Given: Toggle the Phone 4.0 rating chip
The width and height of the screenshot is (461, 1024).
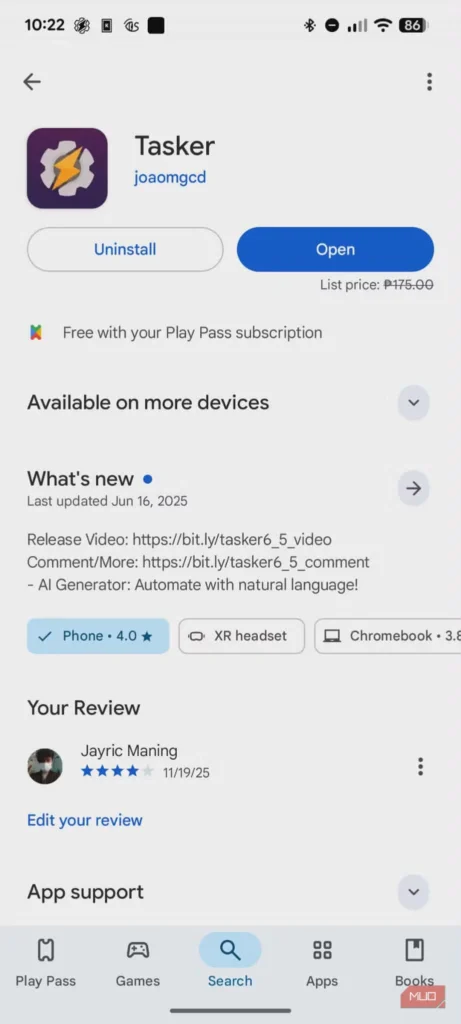Looking at the screenshot, I should pyautogui.click(x=98, y=636).
